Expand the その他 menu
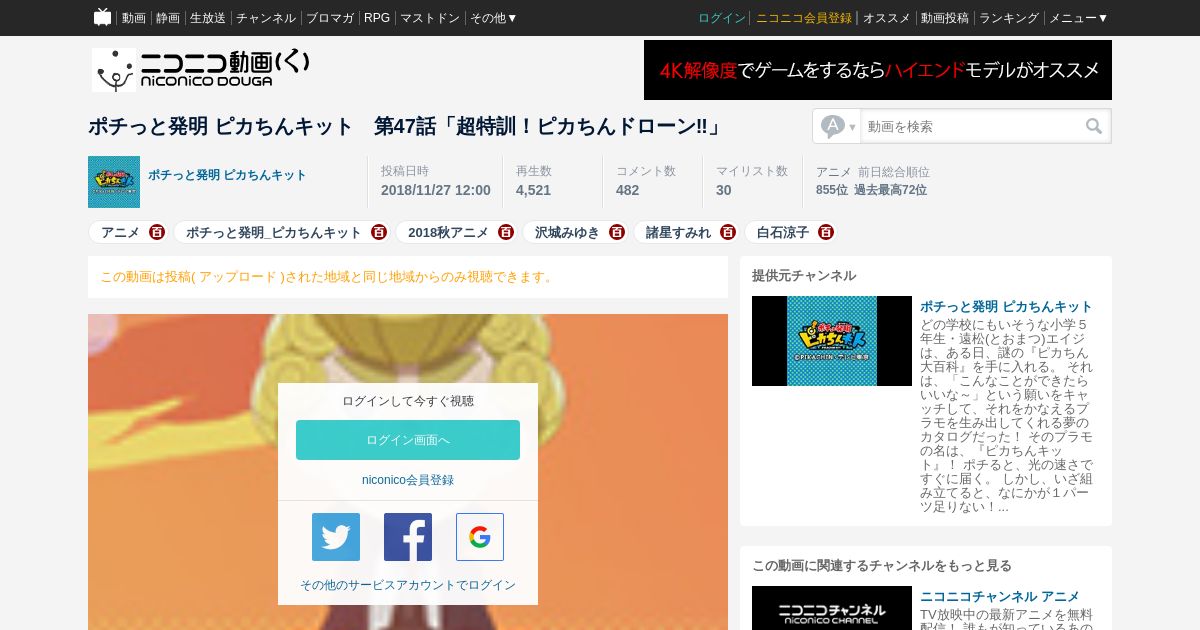1200x630 pixels. coord(494,18)
